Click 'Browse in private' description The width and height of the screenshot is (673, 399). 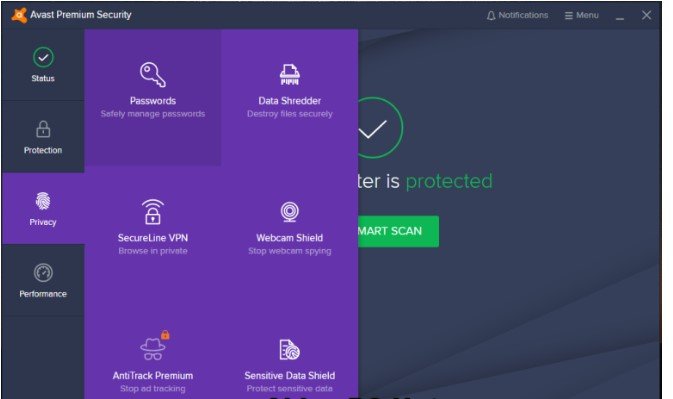coord(153,251)
